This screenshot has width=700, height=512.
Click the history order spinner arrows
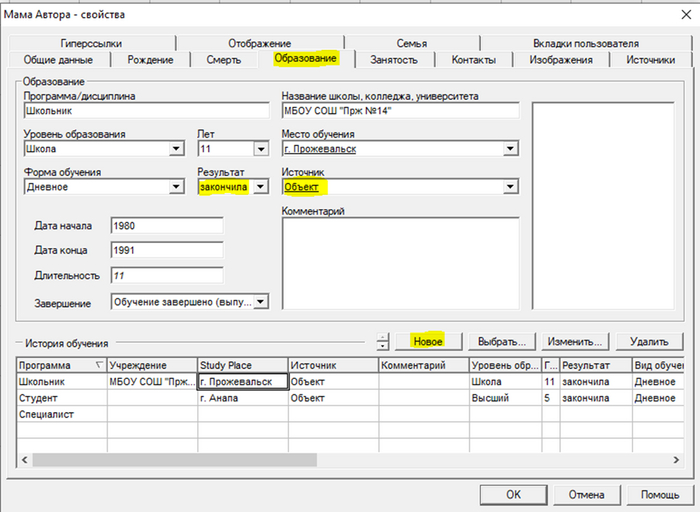click(383, 341)
